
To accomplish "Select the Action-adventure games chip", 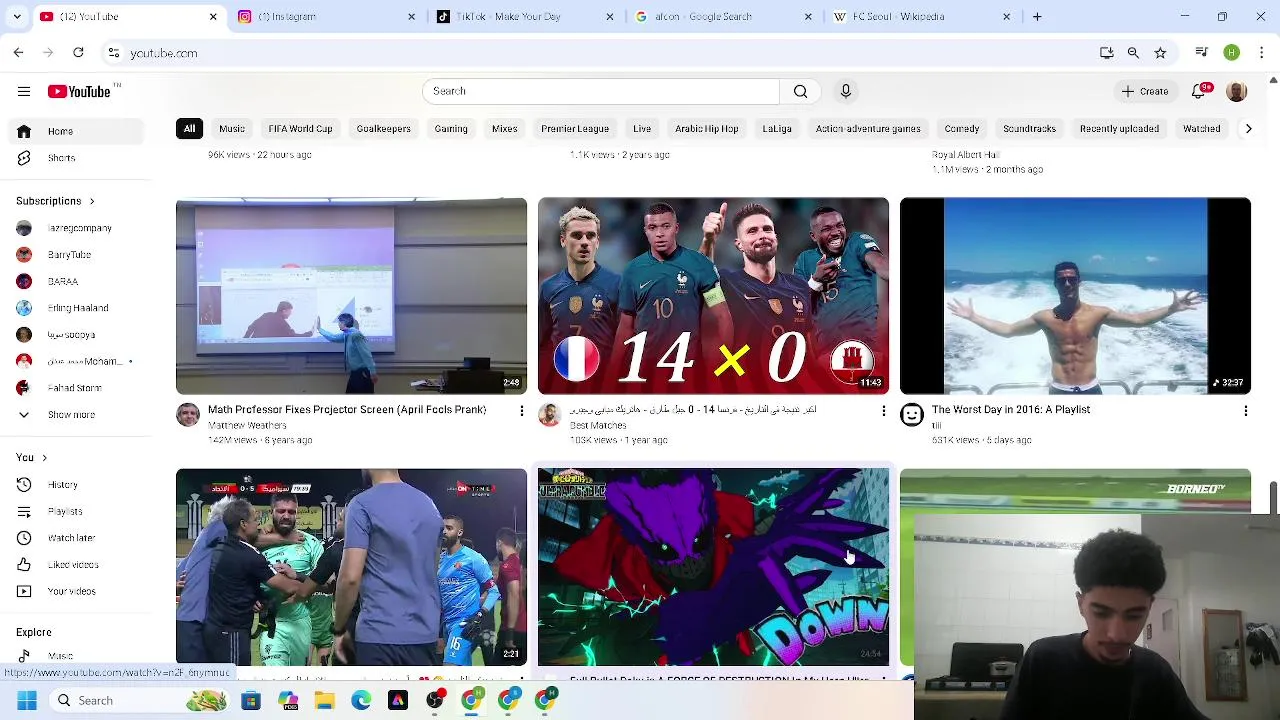I will (868, 129).
